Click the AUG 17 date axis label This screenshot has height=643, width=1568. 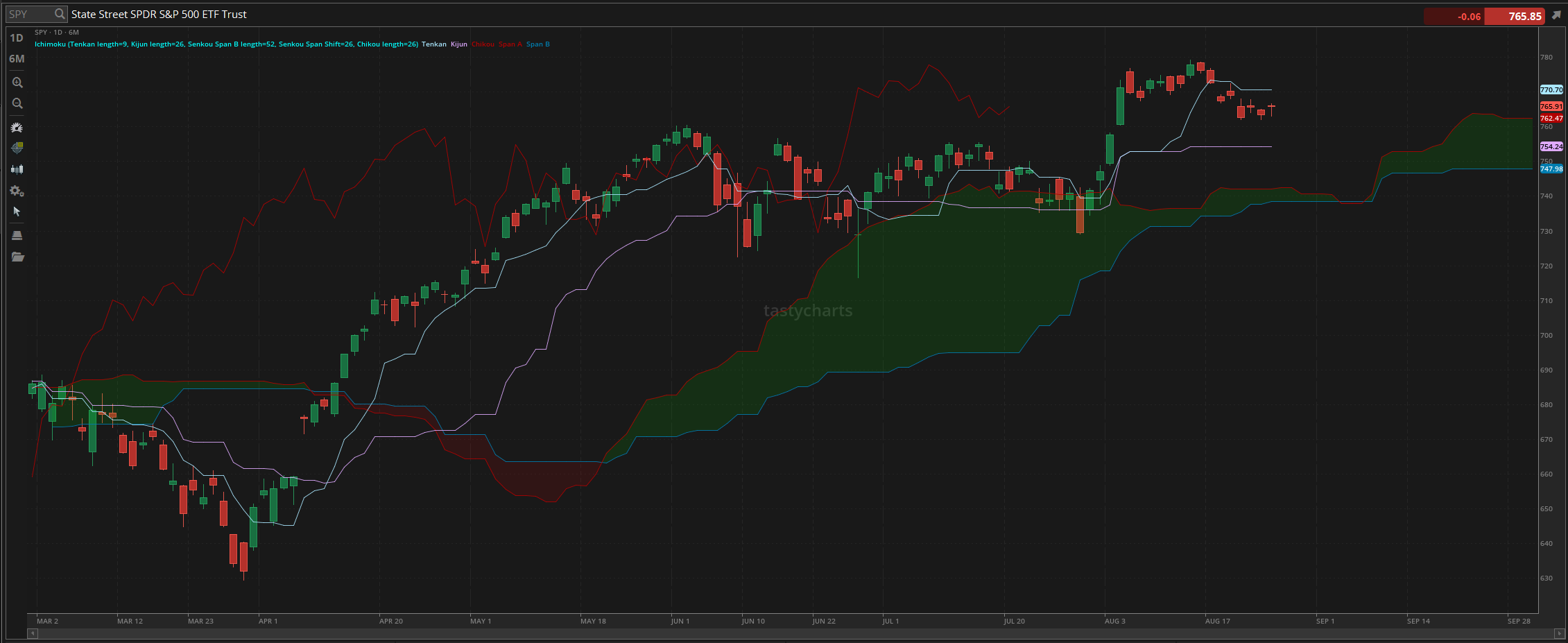click(x=1218, y=621)
